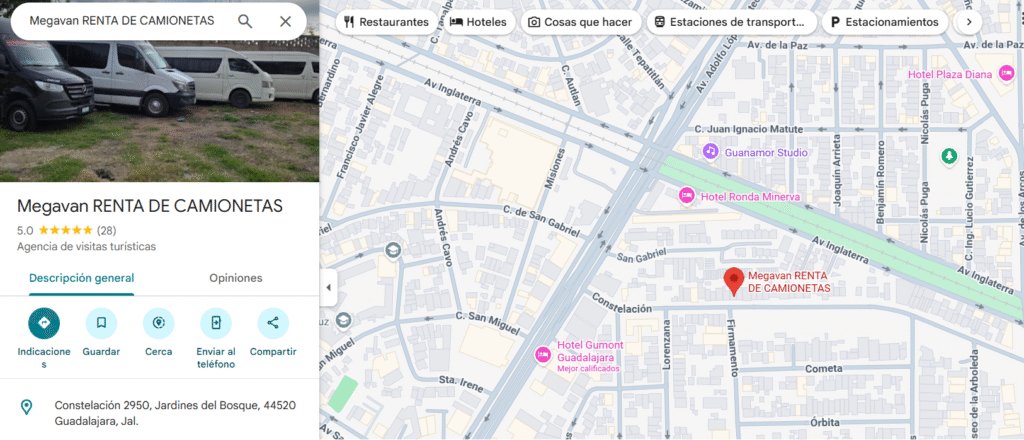Click the search magnifier icon

point(245,21)
